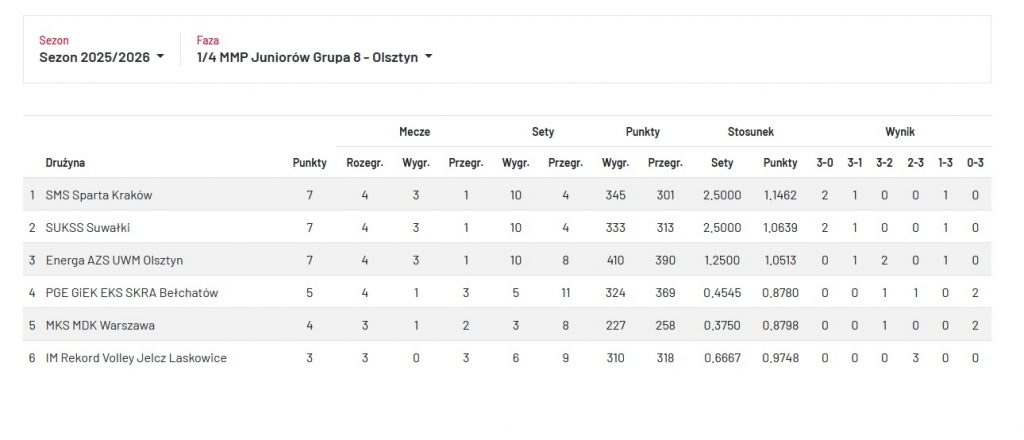Image resolution: width=1024 pixels, height=440 pixels.
Task: Click the Wynik group header
Action: click(899, 132)
